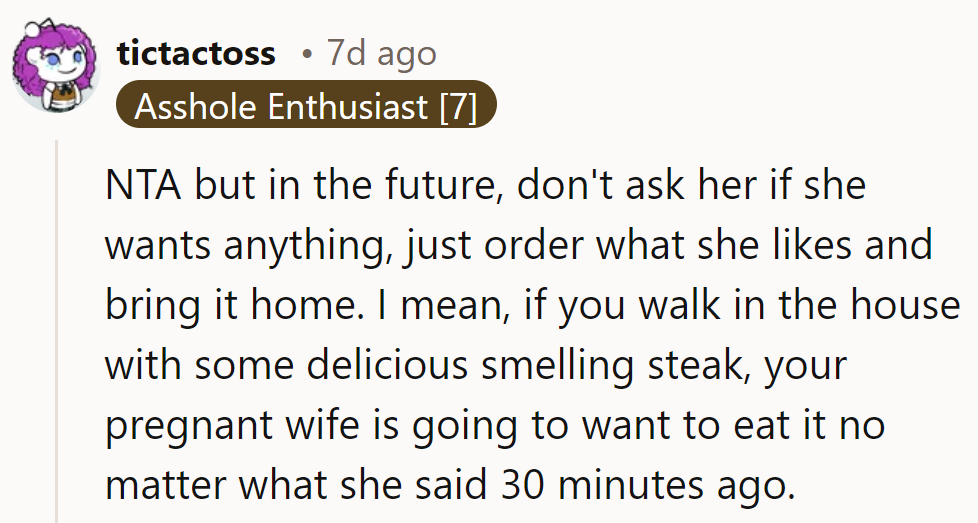Viewport: 978px width, 523px height.
Task: Click the "Asshole Enthusiast [7]" flair badge
Action: 305,105
